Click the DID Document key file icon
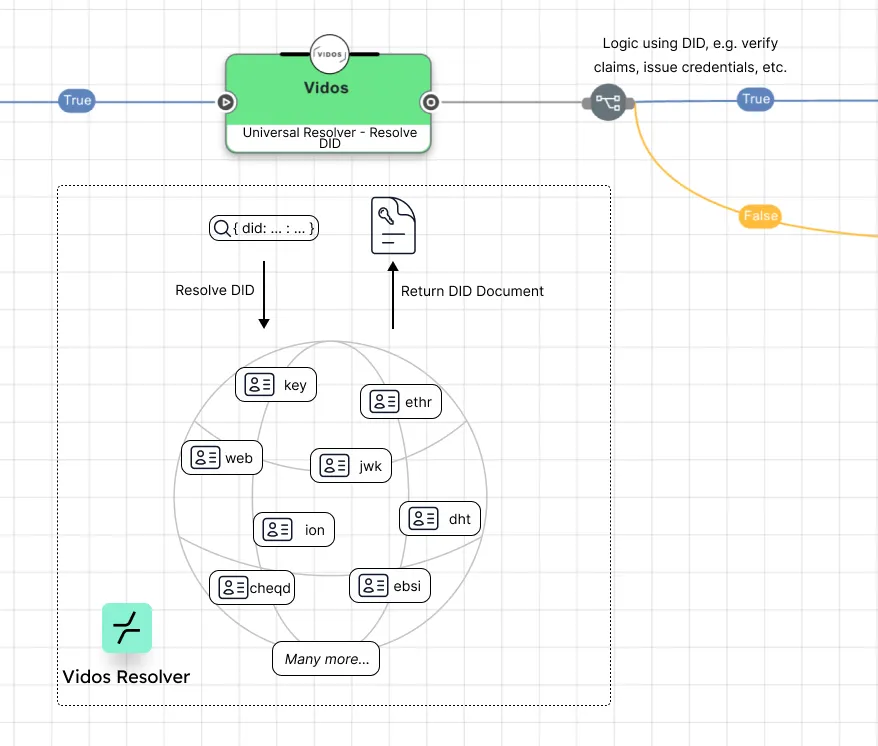Screen dimensions: 878x746 click(x=394, y=225)
